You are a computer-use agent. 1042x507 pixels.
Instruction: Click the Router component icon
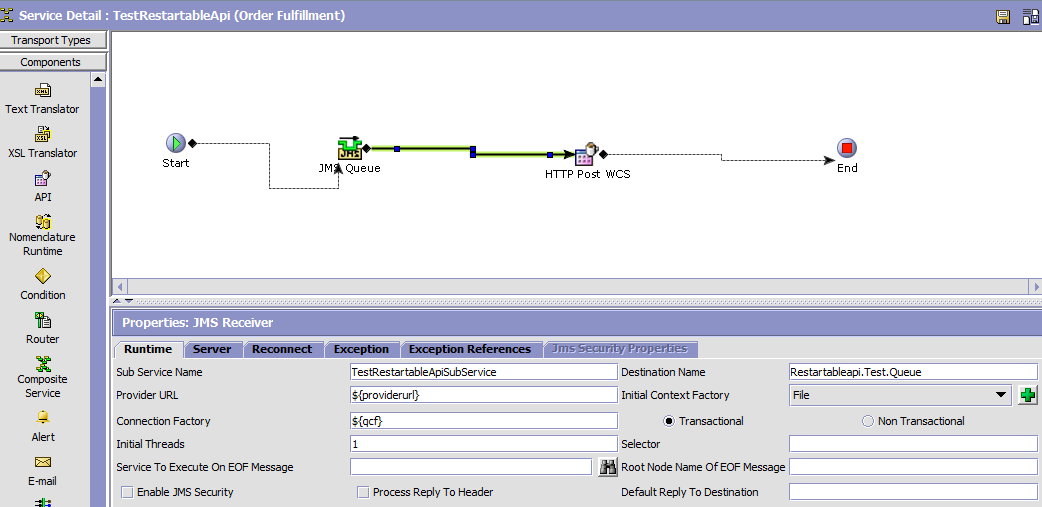point(43,321)
